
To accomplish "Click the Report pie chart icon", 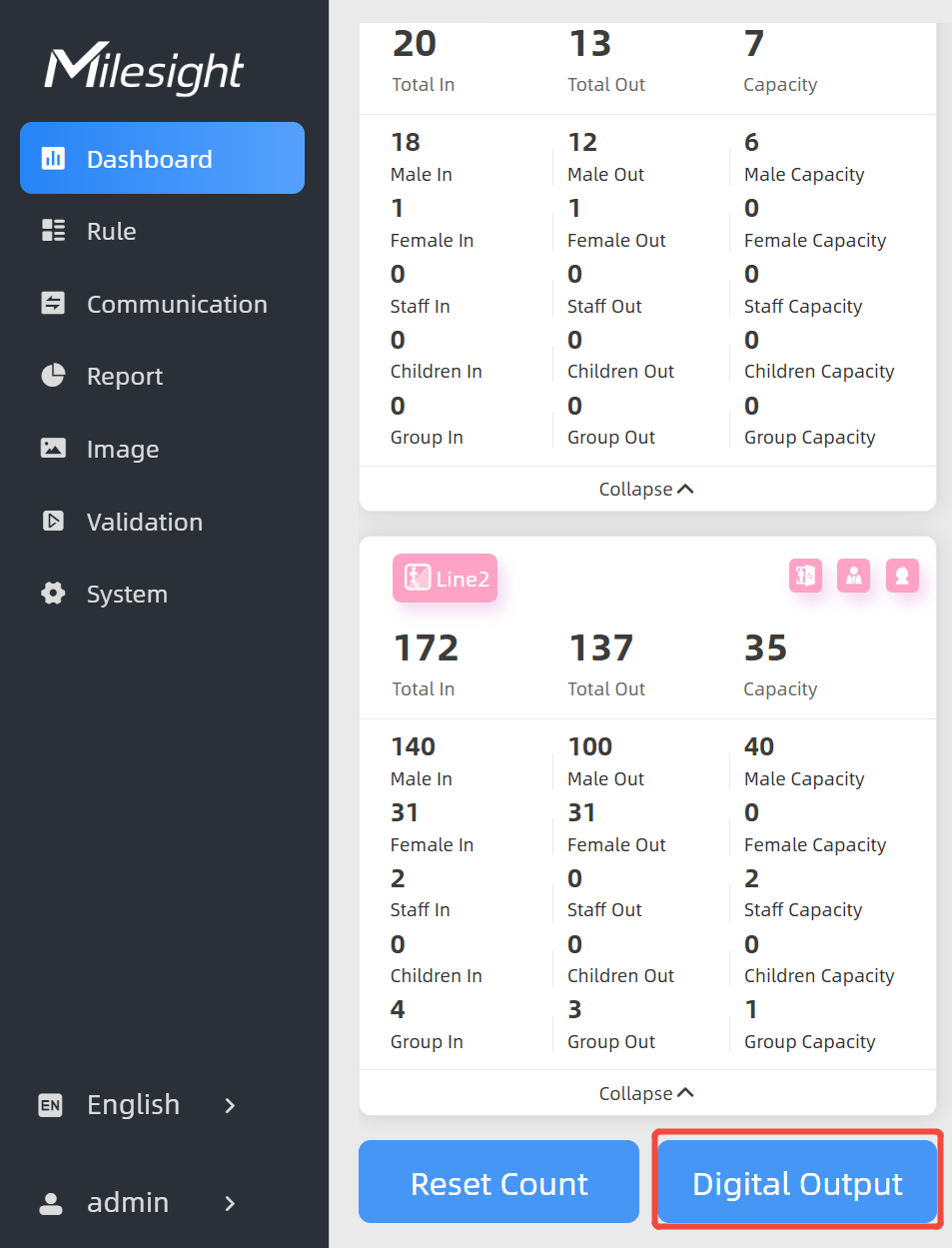I will coord(53,376).
